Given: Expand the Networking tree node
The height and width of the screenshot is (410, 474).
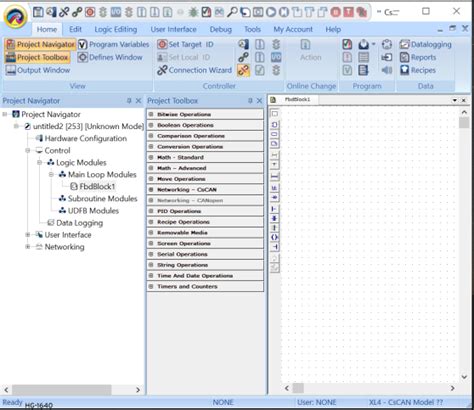Looking at the screenshot, I should pyautogui.click(x=28, y=247).
